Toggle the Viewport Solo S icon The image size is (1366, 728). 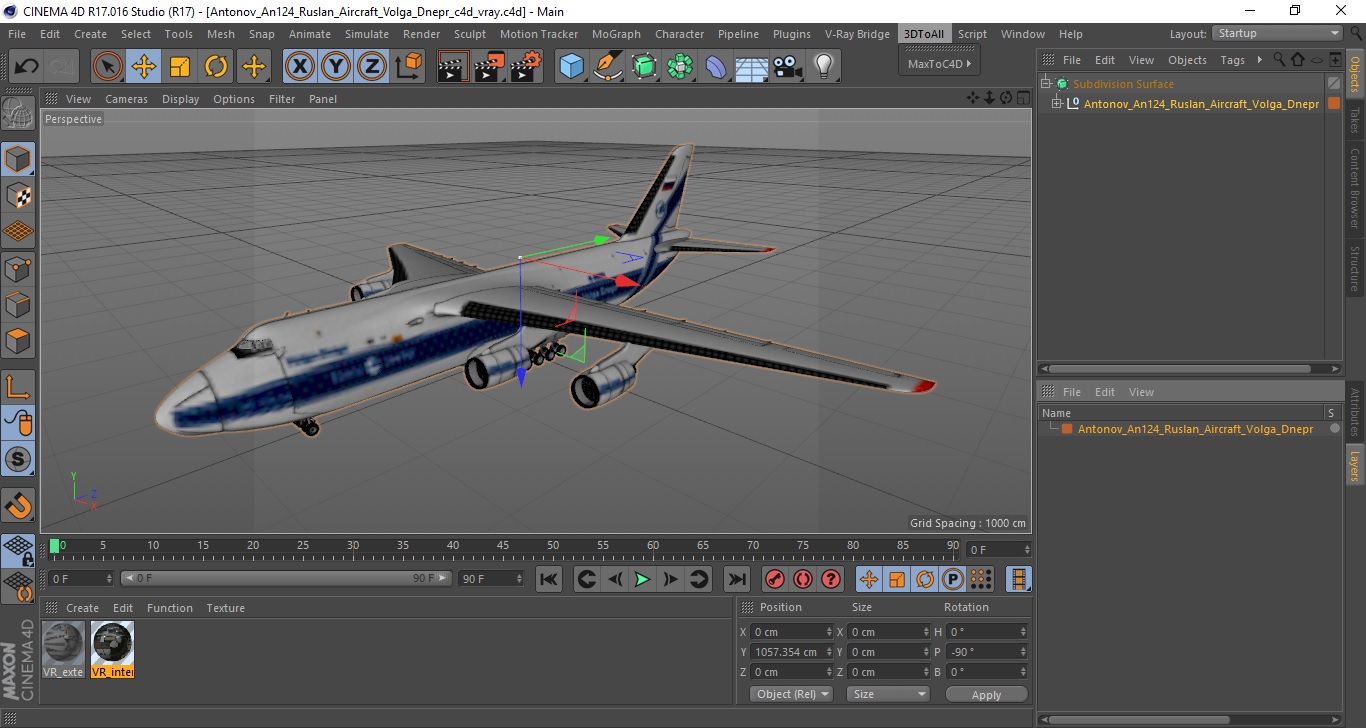pos(18,459)
